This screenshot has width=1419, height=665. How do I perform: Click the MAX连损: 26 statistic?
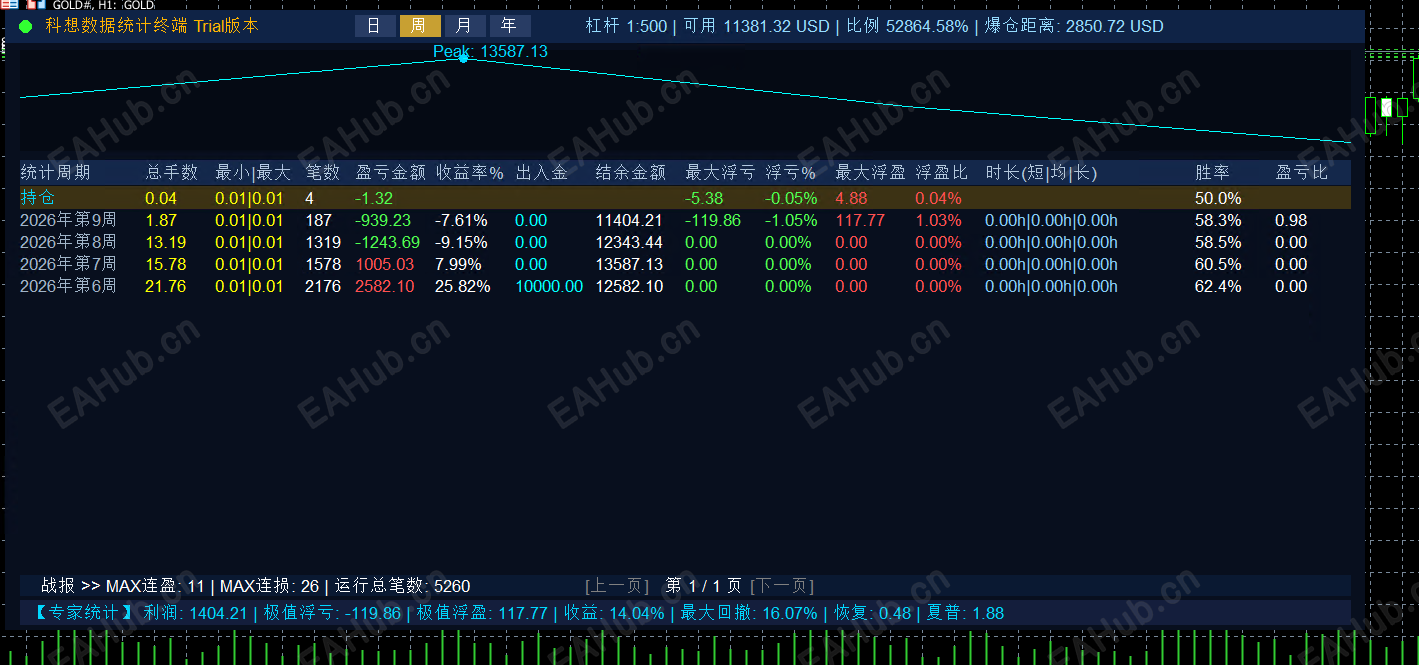coord(269,586)
